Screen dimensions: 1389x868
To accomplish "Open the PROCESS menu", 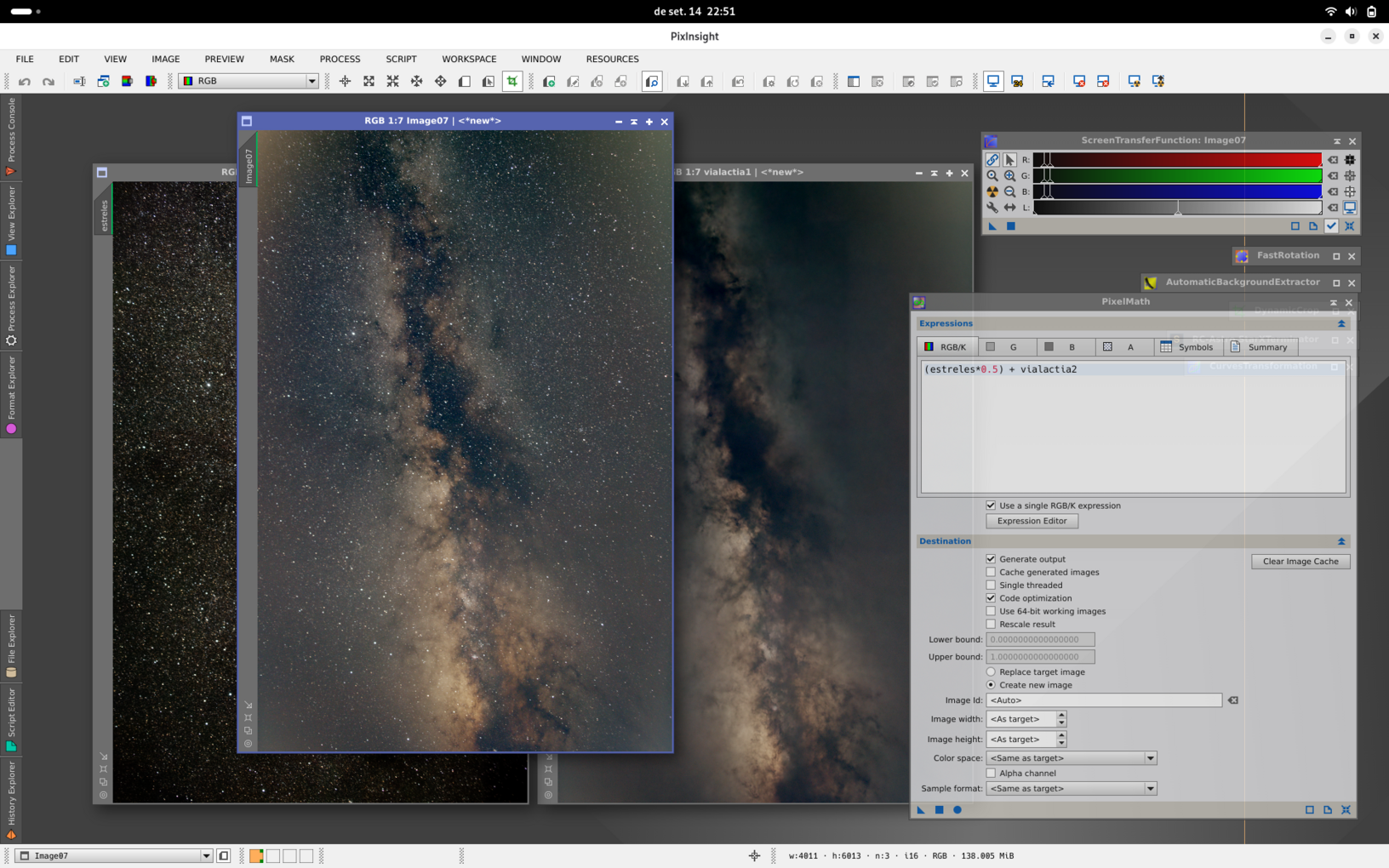I will click(x=340, y=59).
